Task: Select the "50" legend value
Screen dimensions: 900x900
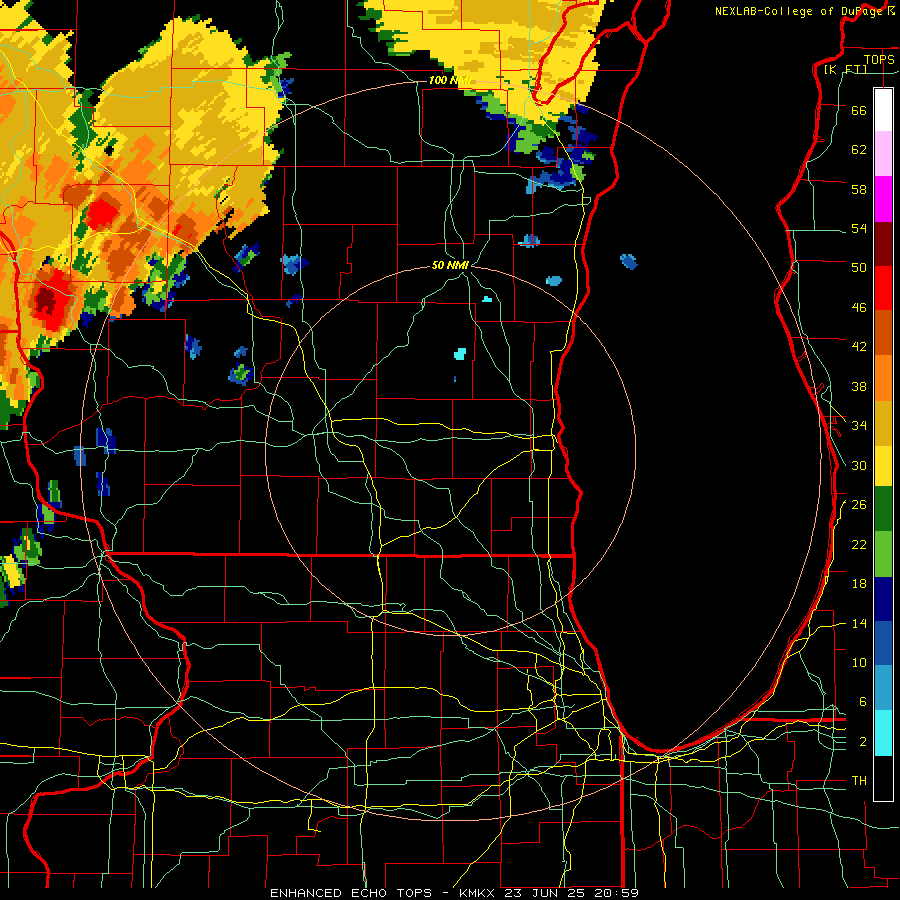Action: pos(859,267)
